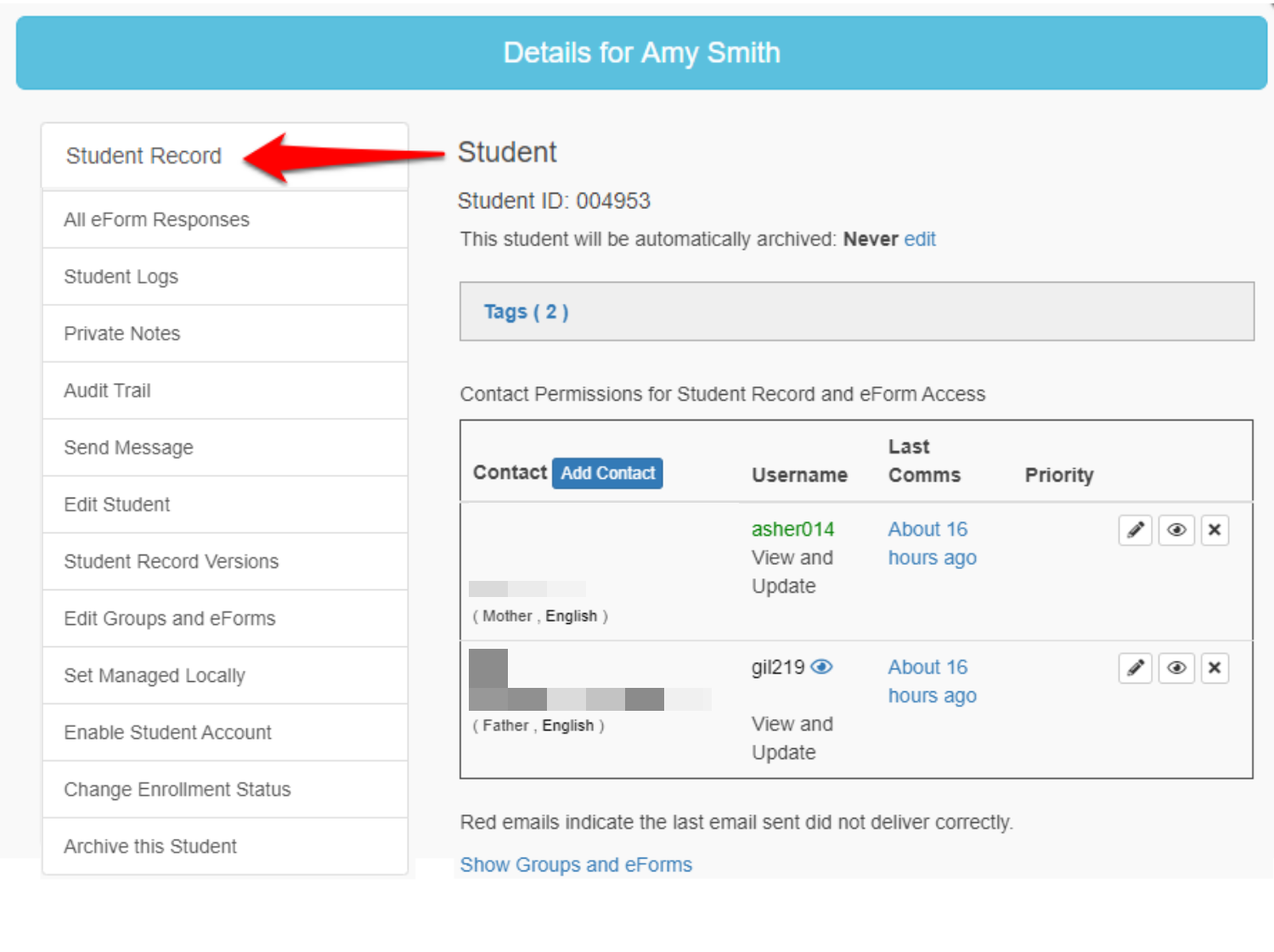Remove the Father contact with X icon
The height and width of the screenshot is (952, 1274).
[1215, 668]
